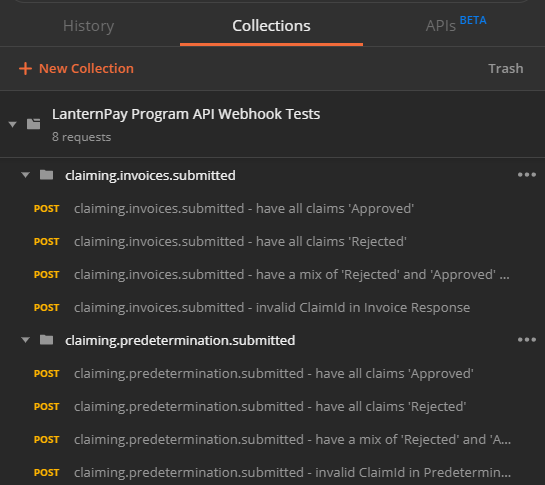Viewport: 545px width, 485px height.
Task: Select invoices request invalid ClaimId in Invoice Response
Action: pos(272,308)
